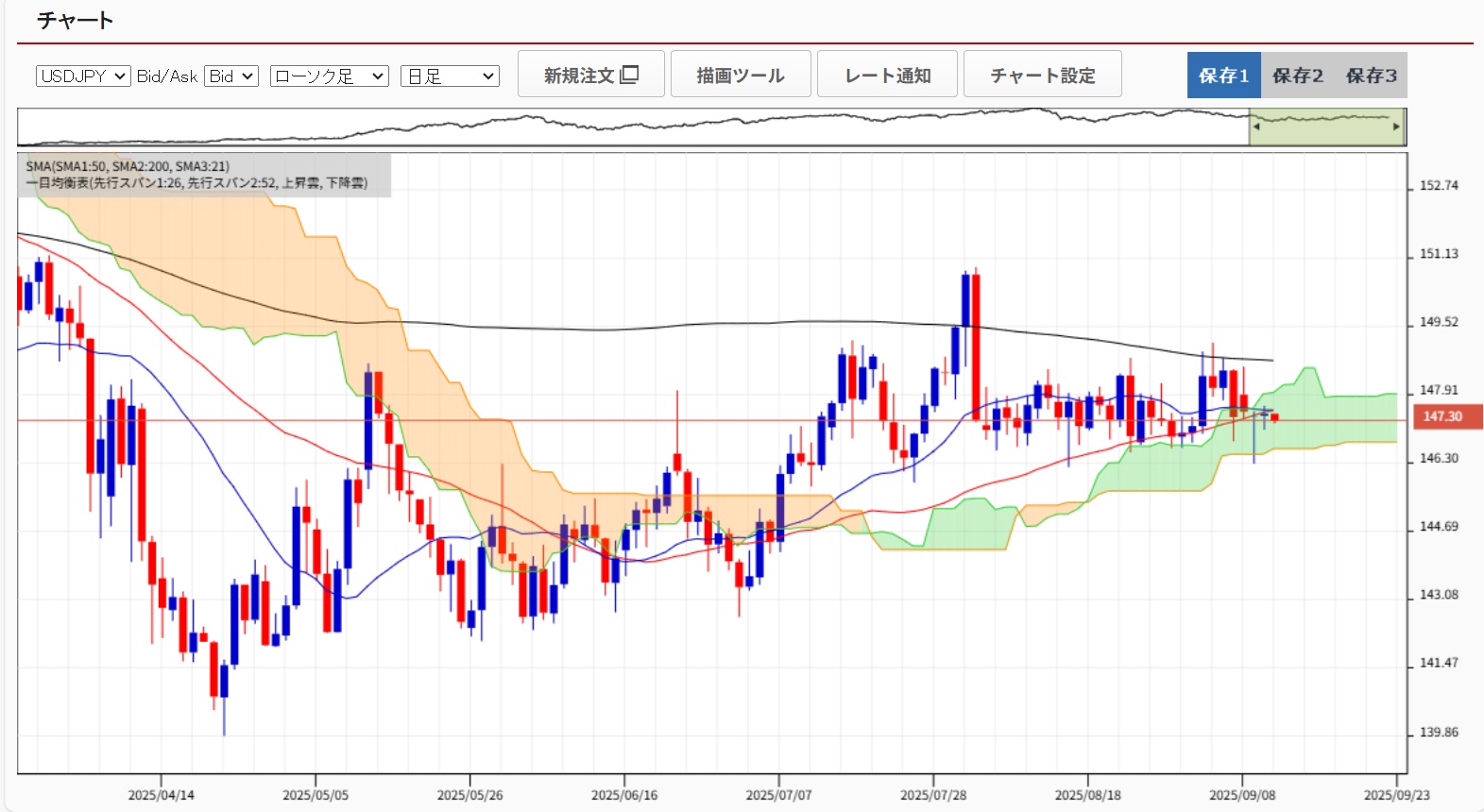Open the USDJPY currency pair dropdown
The height and width of the screenshot is (812, 1484).
(83, 76)
